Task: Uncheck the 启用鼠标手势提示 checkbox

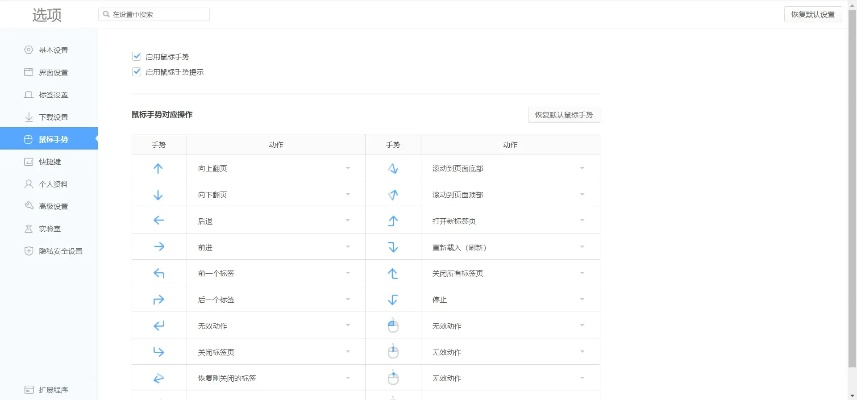Action: (x=136, y=72)
